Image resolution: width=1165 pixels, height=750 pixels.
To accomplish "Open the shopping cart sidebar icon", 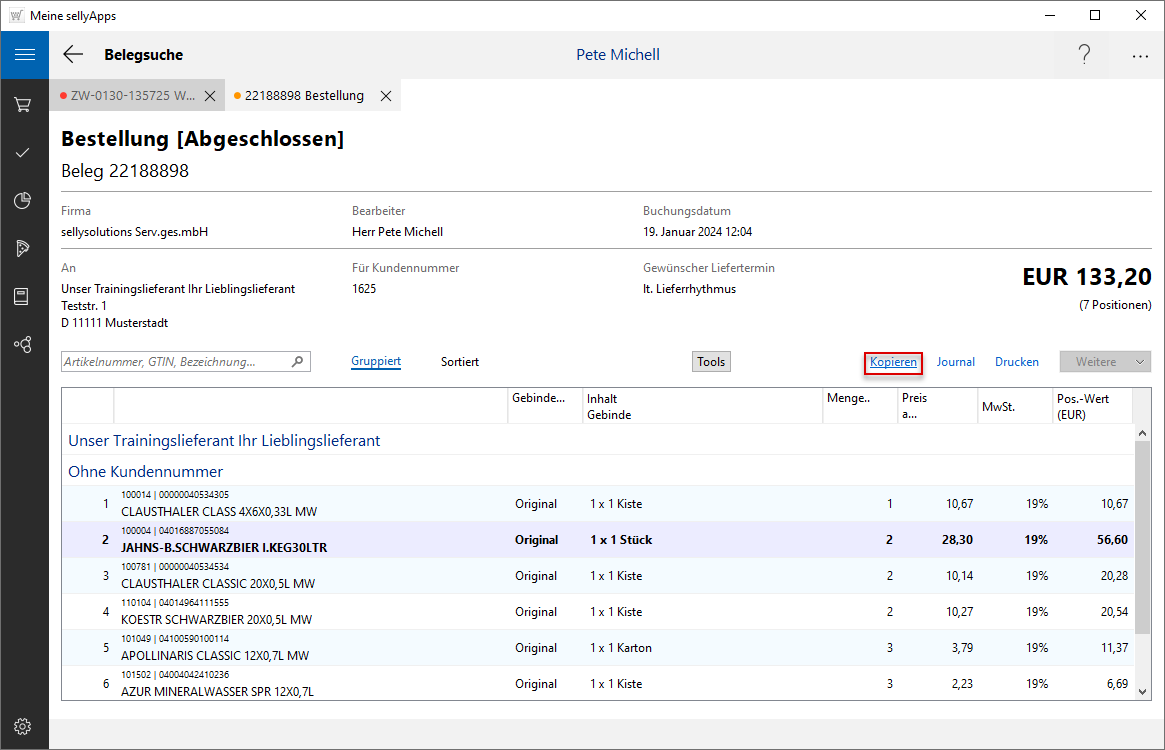I will pos(24,104).
